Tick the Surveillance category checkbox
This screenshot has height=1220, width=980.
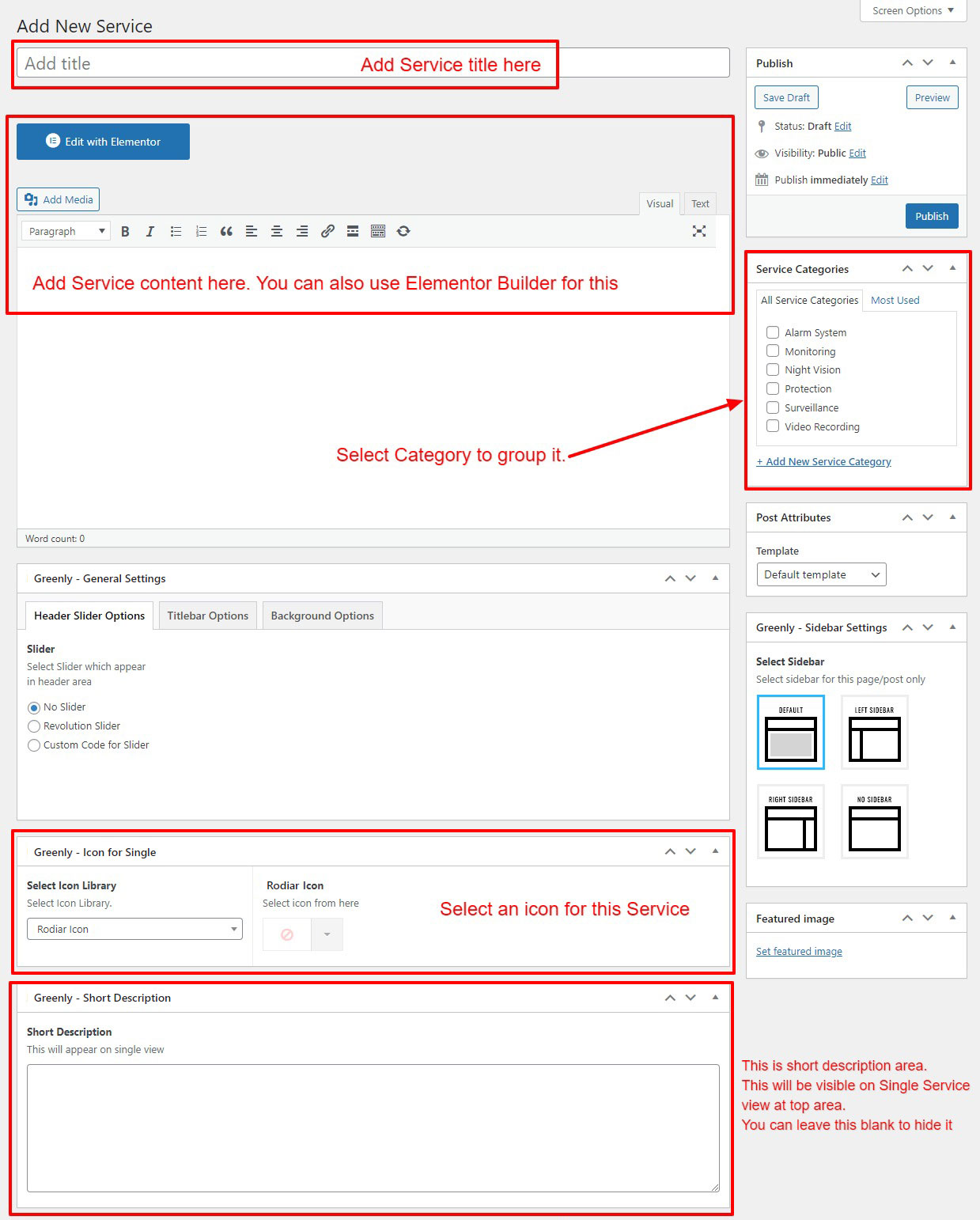click(773, 407)
